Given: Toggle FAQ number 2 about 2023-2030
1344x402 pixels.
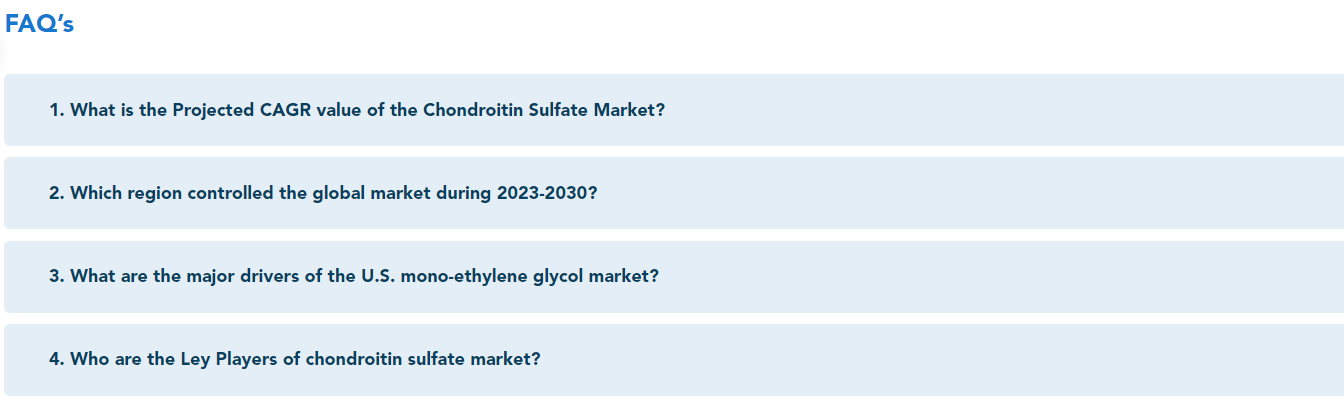Looking at the screenshot, I should click(674, 193).
